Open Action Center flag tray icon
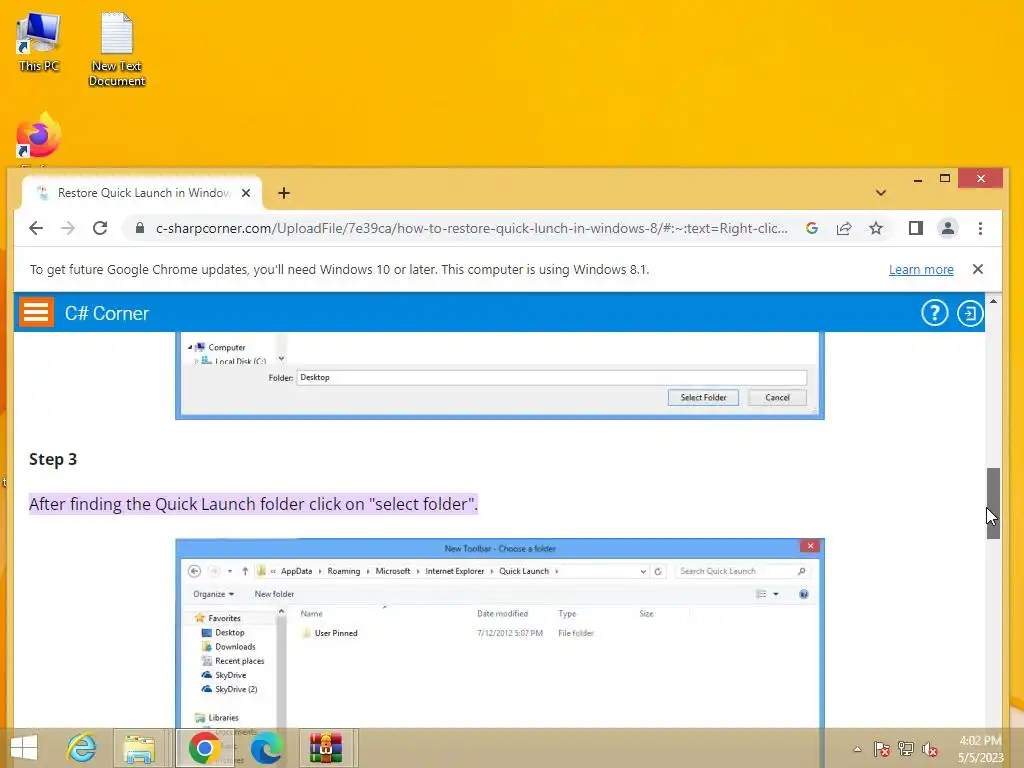The height and width of the screenshot is (768, 1024). point(881,749)
